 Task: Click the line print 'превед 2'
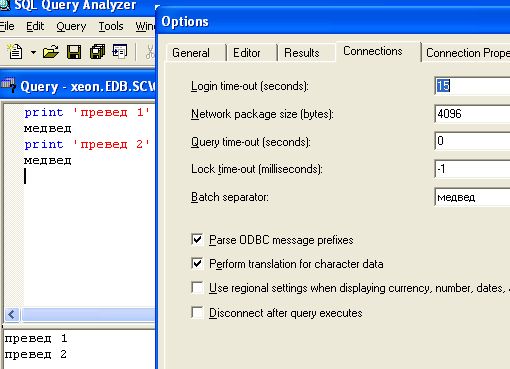(87, 144)
